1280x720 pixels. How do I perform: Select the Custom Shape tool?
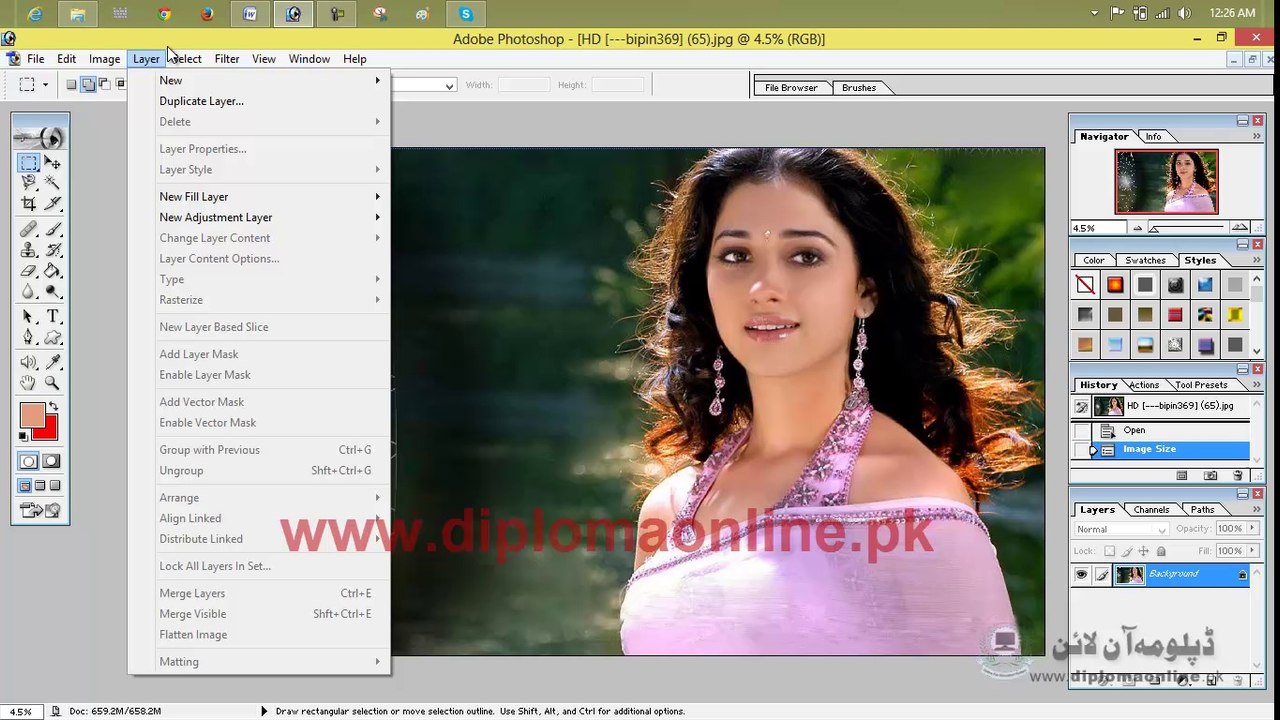[x=52, y=338]
